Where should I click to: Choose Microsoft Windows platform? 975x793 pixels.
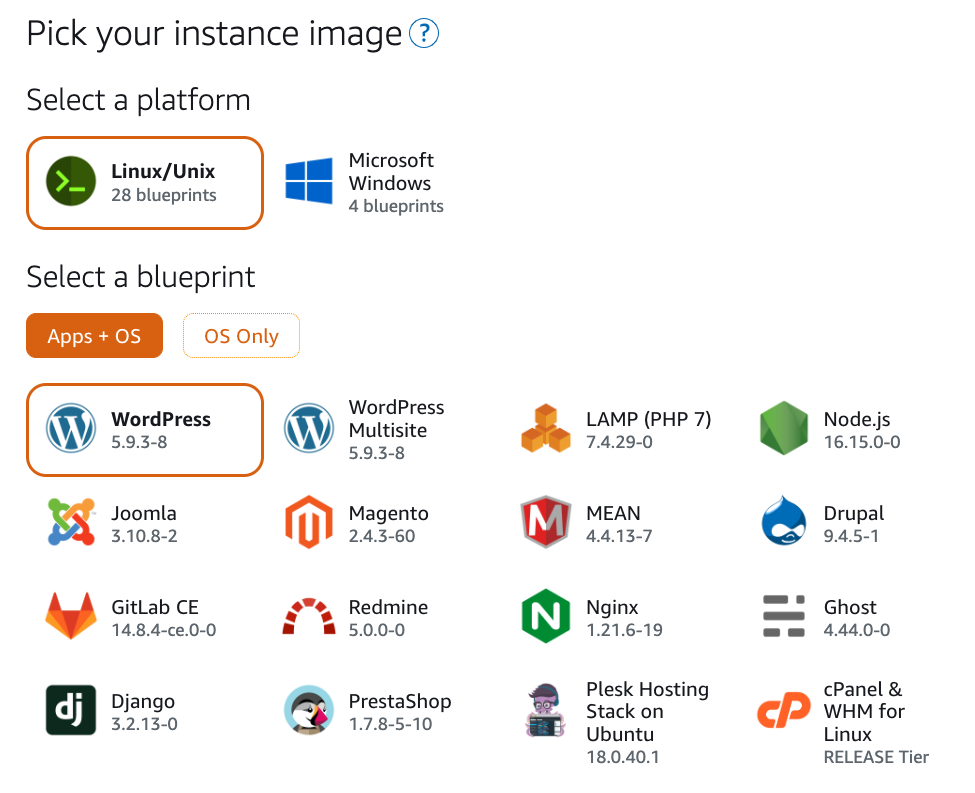click(364, 183)
